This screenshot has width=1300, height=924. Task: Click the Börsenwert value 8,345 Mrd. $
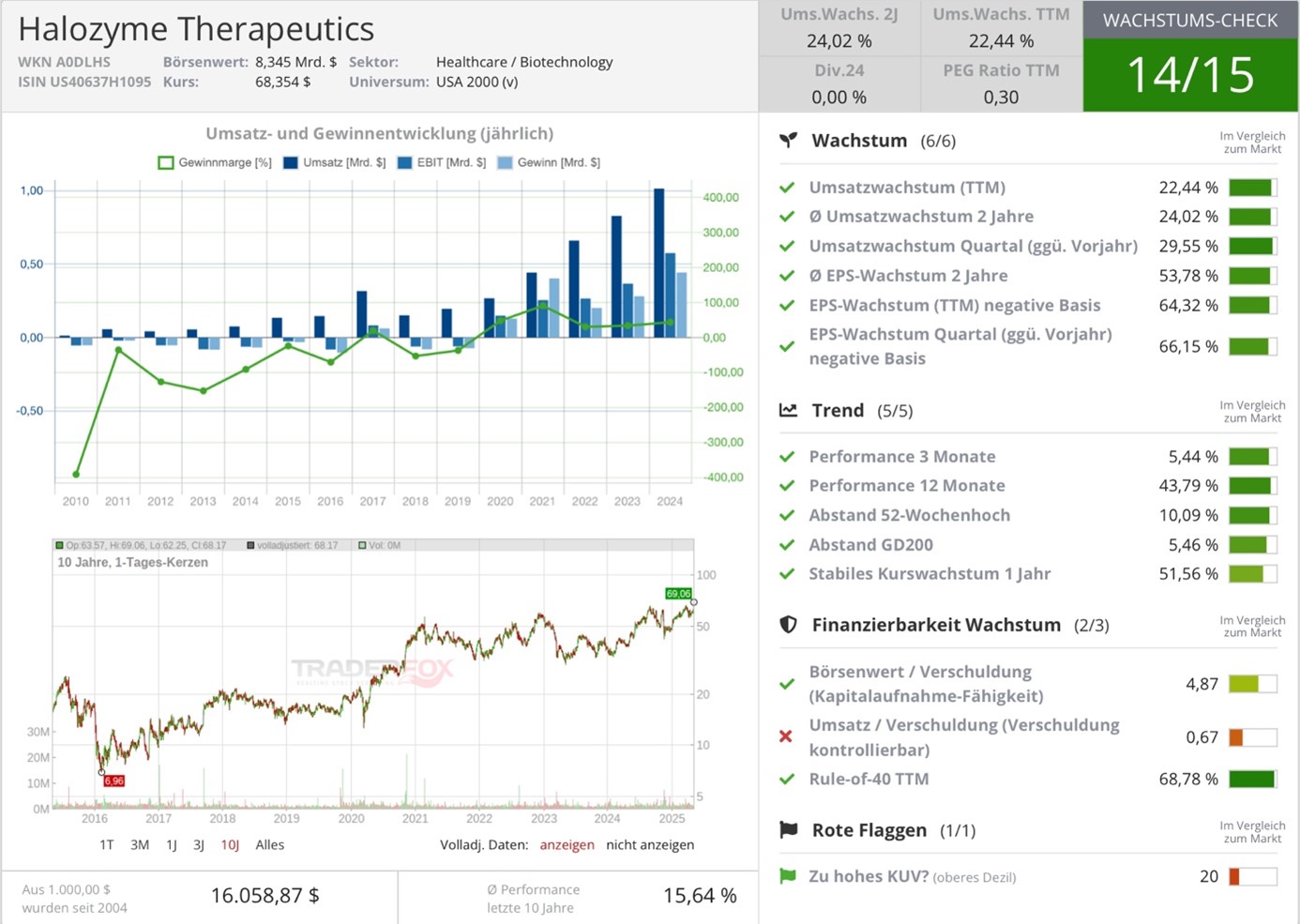coord(295,62)
